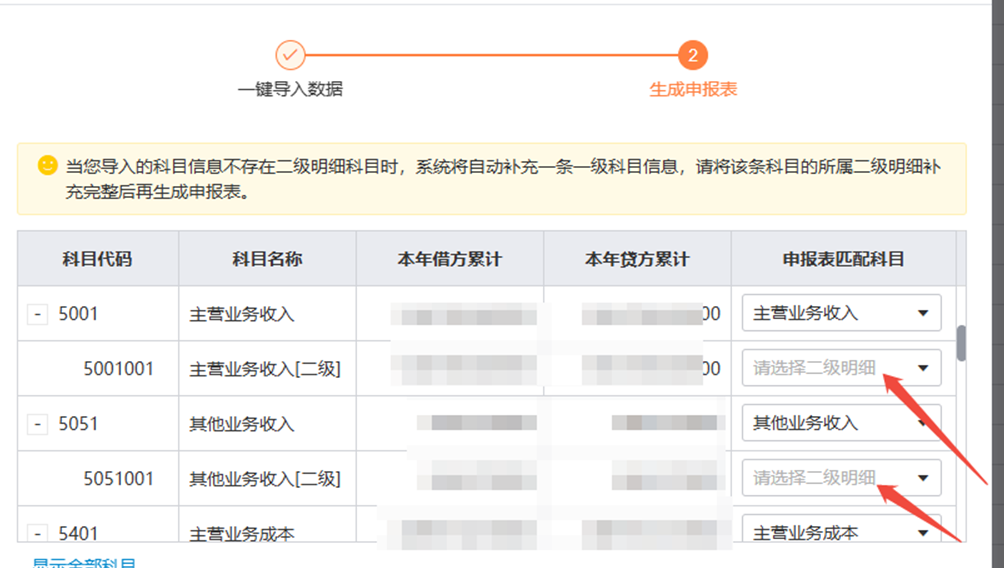Screen dimensions: 1004x568
Task: Collapse the 5001 subject row
Action: click(37, 314)
